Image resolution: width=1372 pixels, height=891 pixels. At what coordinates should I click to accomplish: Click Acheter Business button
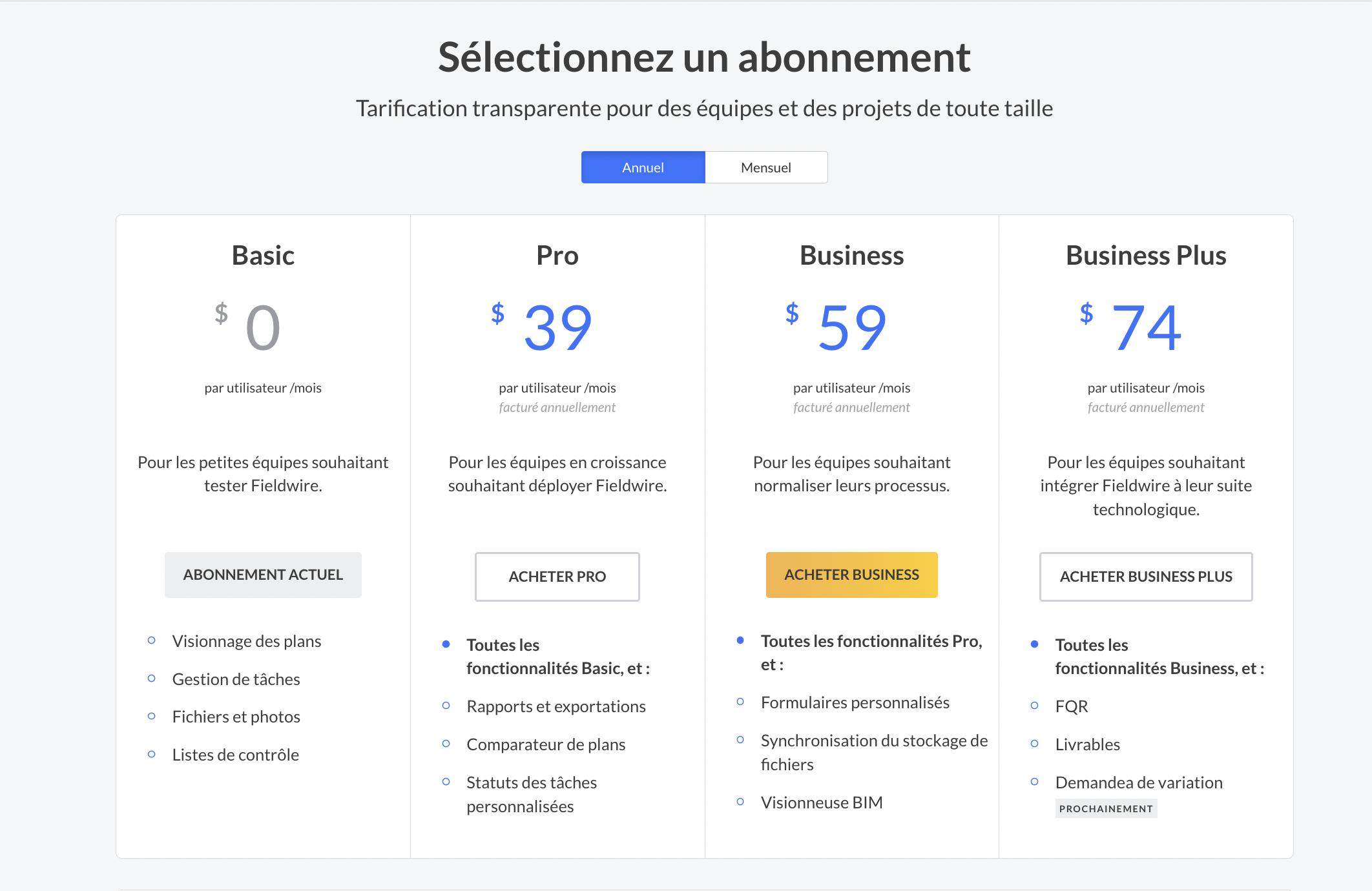coord(851,575)
